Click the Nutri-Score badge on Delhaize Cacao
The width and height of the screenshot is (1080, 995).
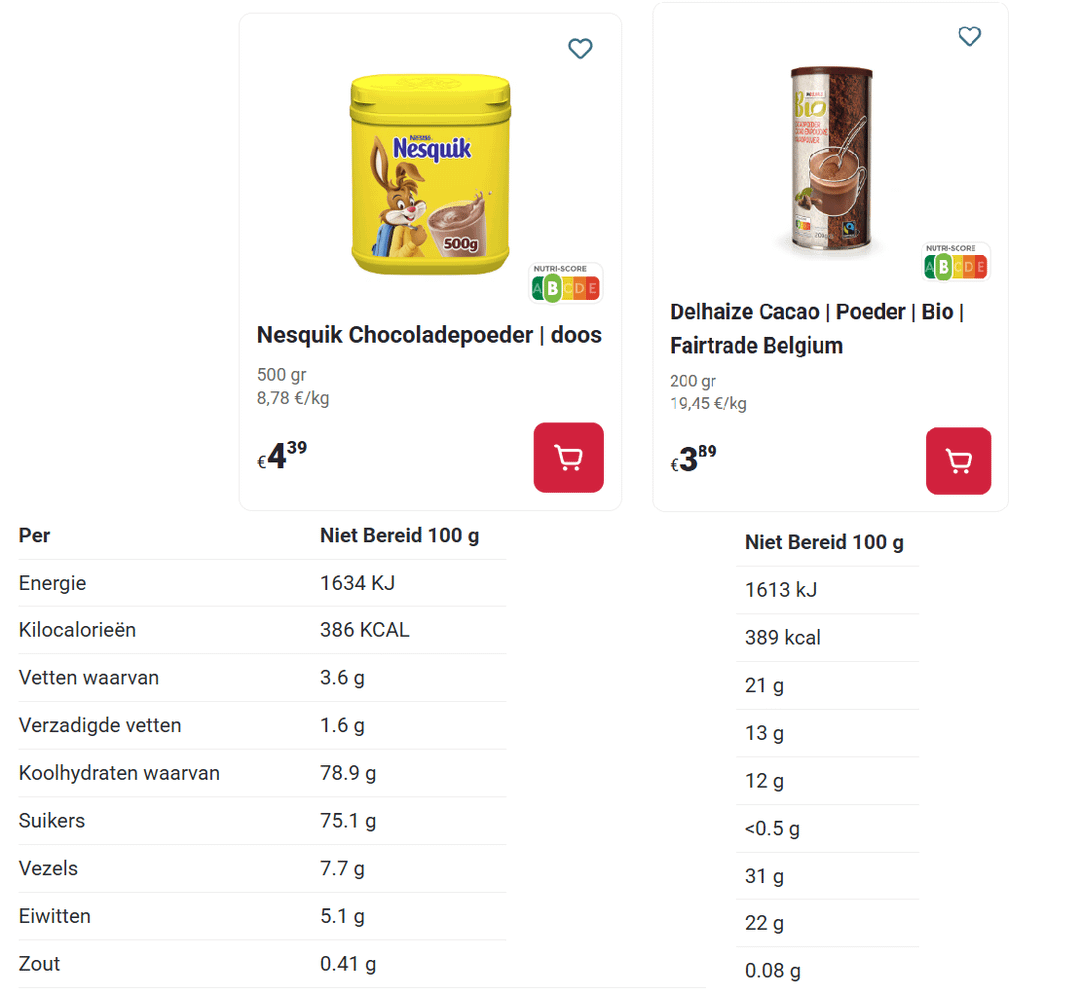click(x=956, y=262)
